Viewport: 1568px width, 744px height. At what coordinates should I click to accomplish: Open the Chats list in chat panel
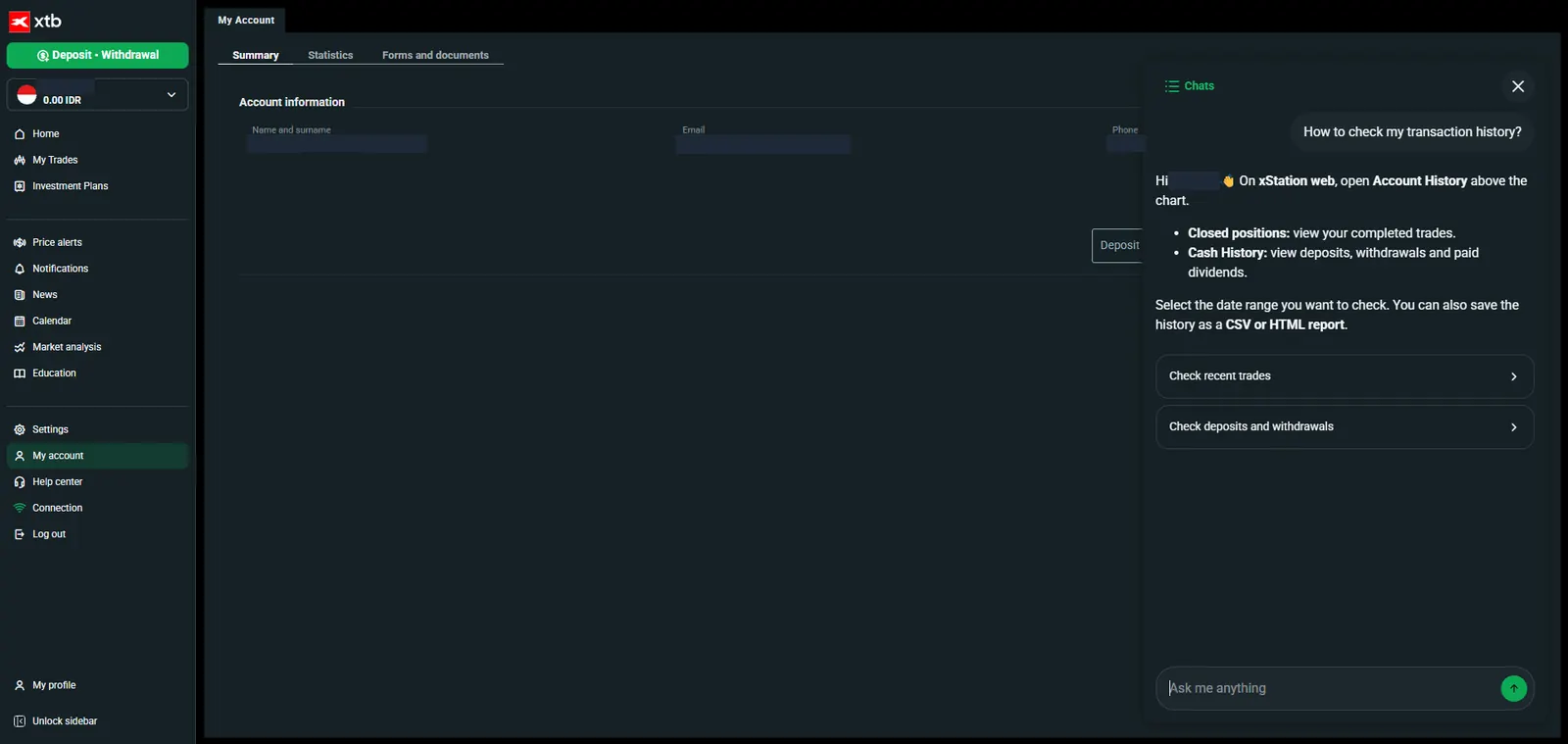pyautogui.click(x=1189, y=86)
